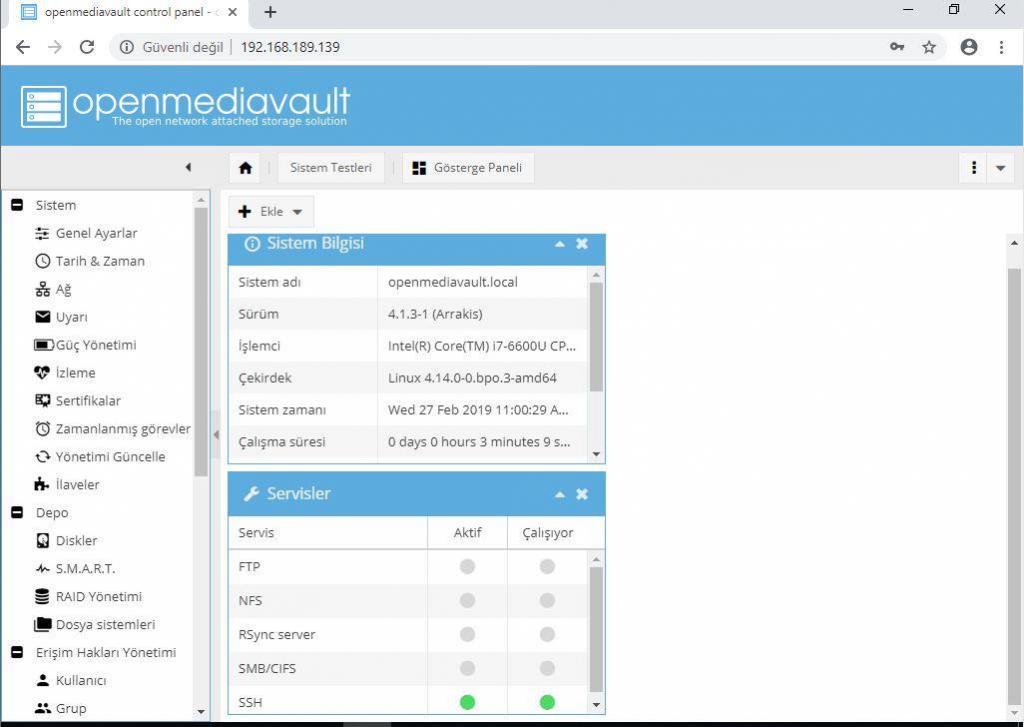Click sidebar splitter collapse handle
Viewport: 1024px width, 727px height.
pyautogui.click(x=216, y=434)
